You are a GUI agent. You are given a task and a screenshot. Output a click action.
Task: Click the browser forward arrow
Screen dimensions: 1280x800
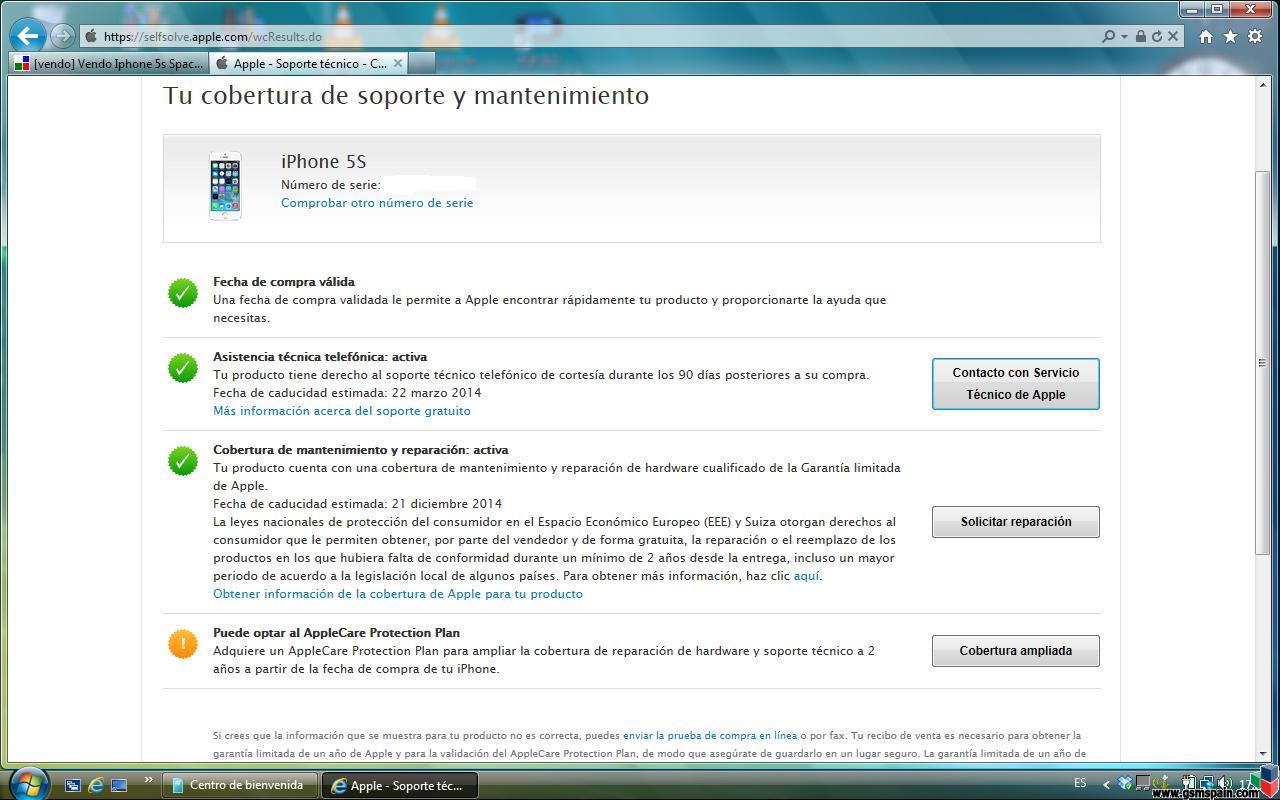[x=62, y=36]
